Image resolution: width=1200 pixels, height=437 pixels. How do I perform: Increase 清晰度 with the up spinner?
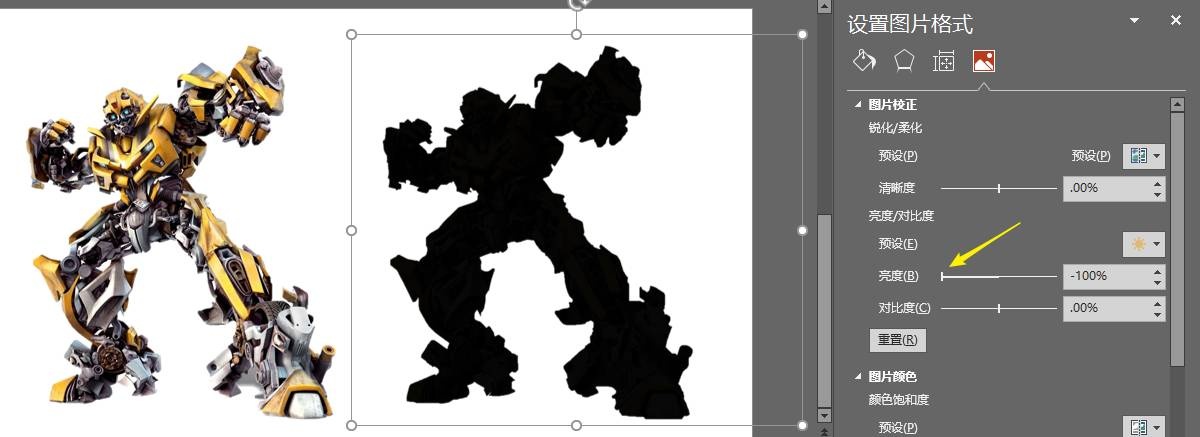(1158, 183)
